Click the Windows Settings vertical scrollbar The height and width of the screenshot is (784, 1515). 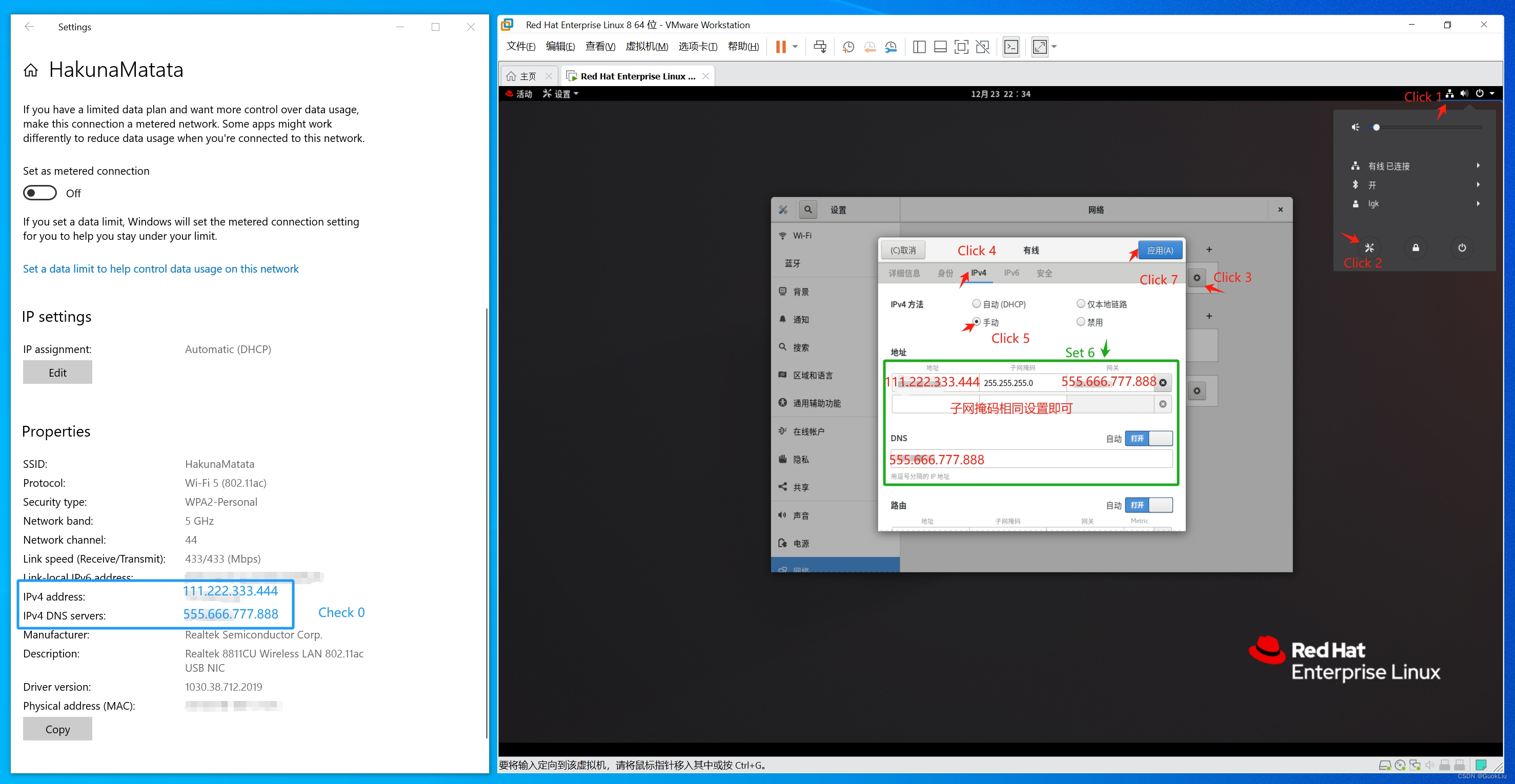[x=487, y=523]
